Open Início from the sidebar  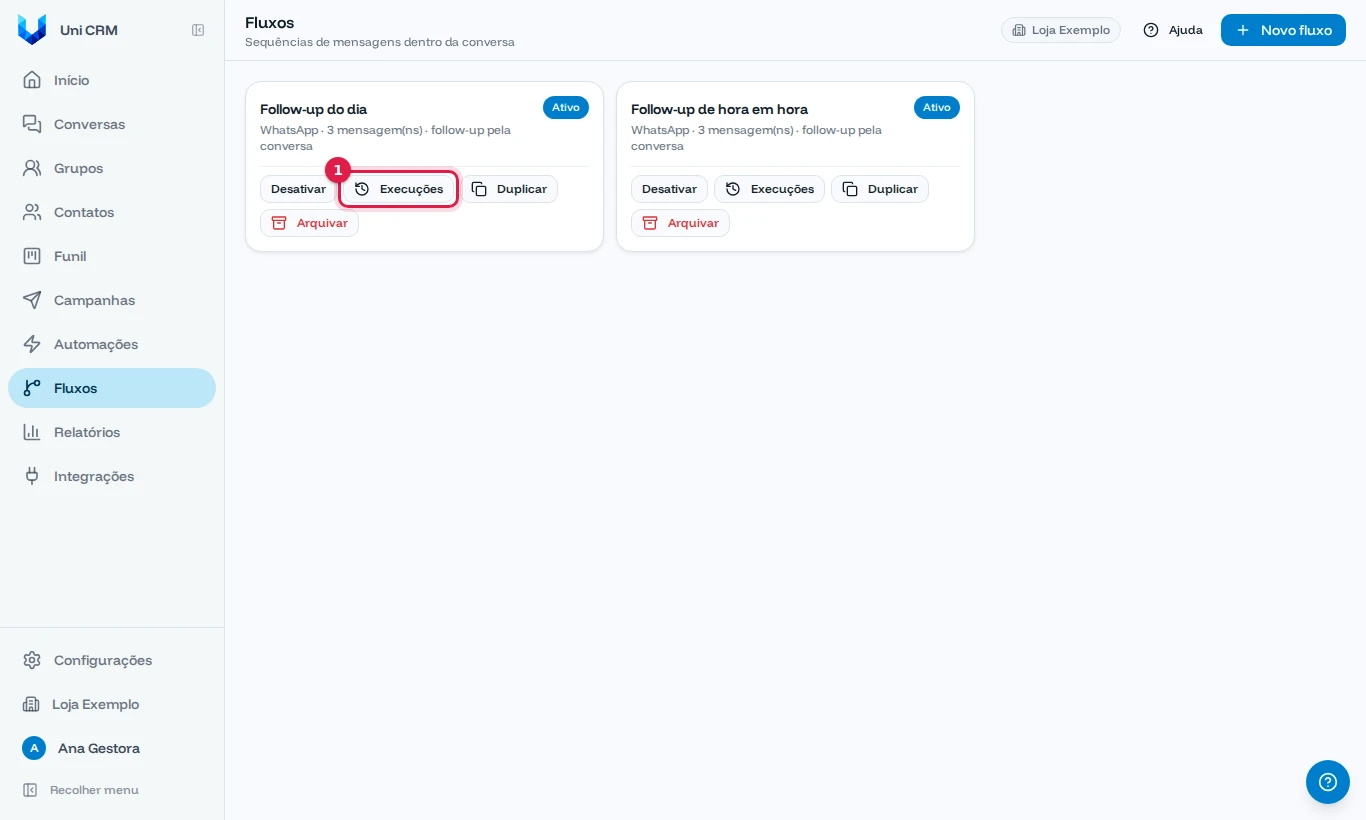[112, 80]
